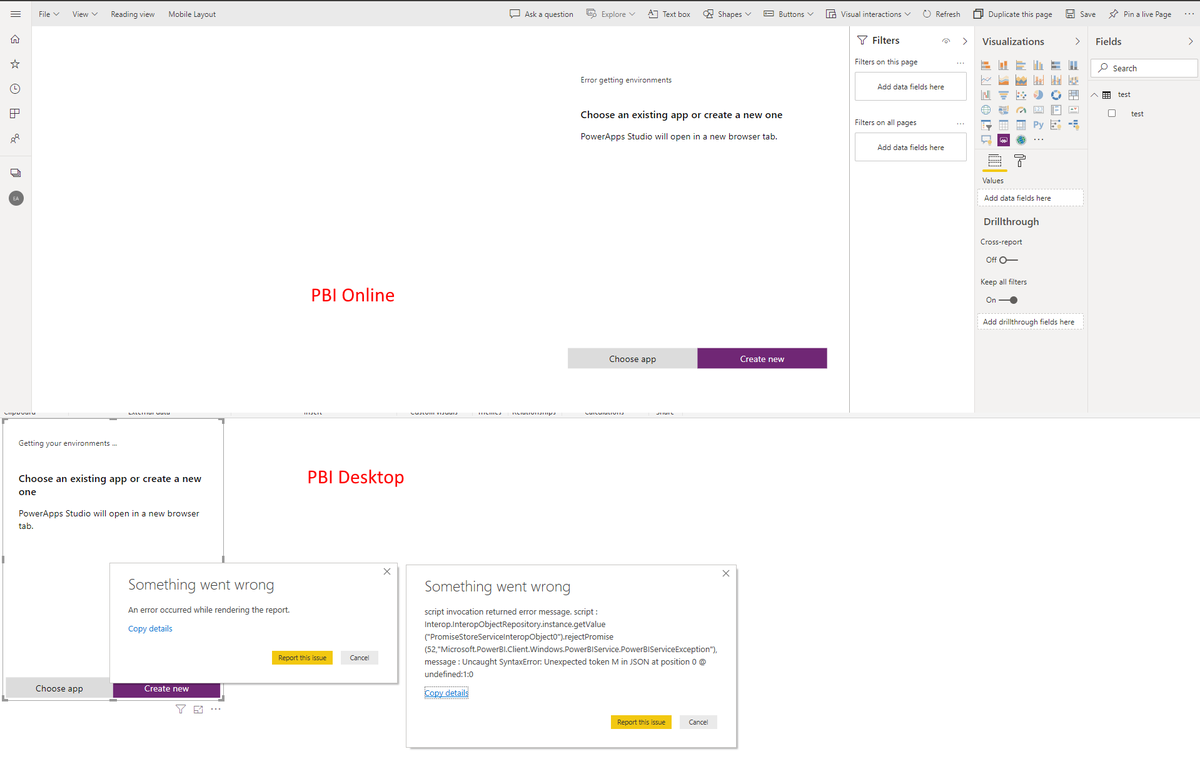Switch to Reading view
The width and height of the screenshot is (1200, 779).
pos(132,14)
